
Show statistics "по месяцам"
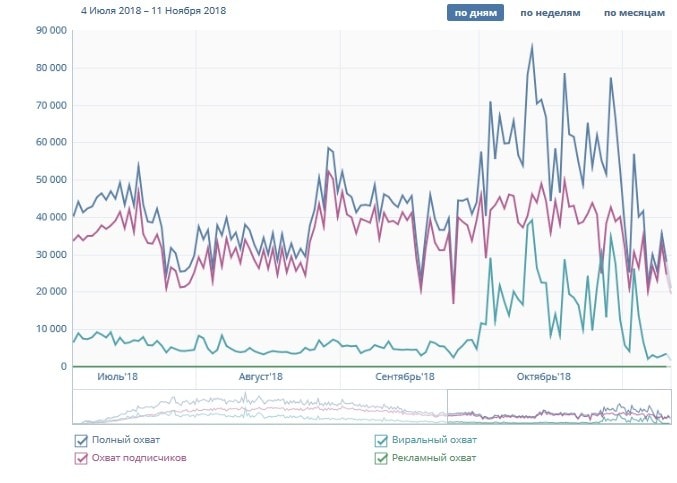pyautogui.click(x=633, y=13)
